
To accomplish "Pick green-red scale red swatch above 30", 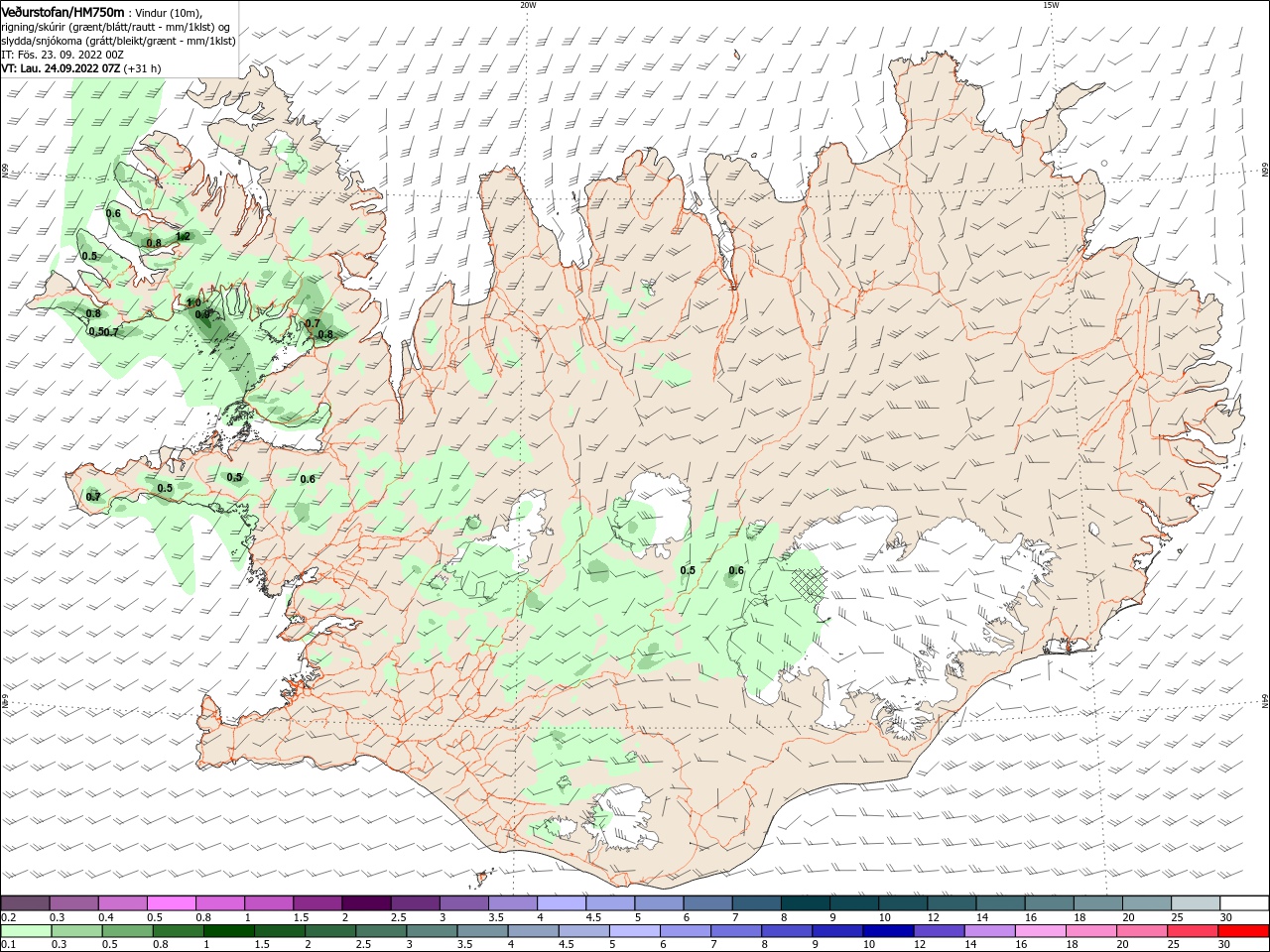I will coord(1244,931).
